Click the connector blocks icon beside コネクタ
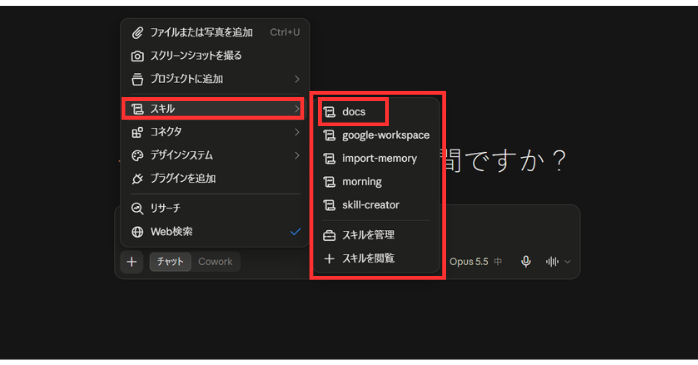 tap(137, 132)
